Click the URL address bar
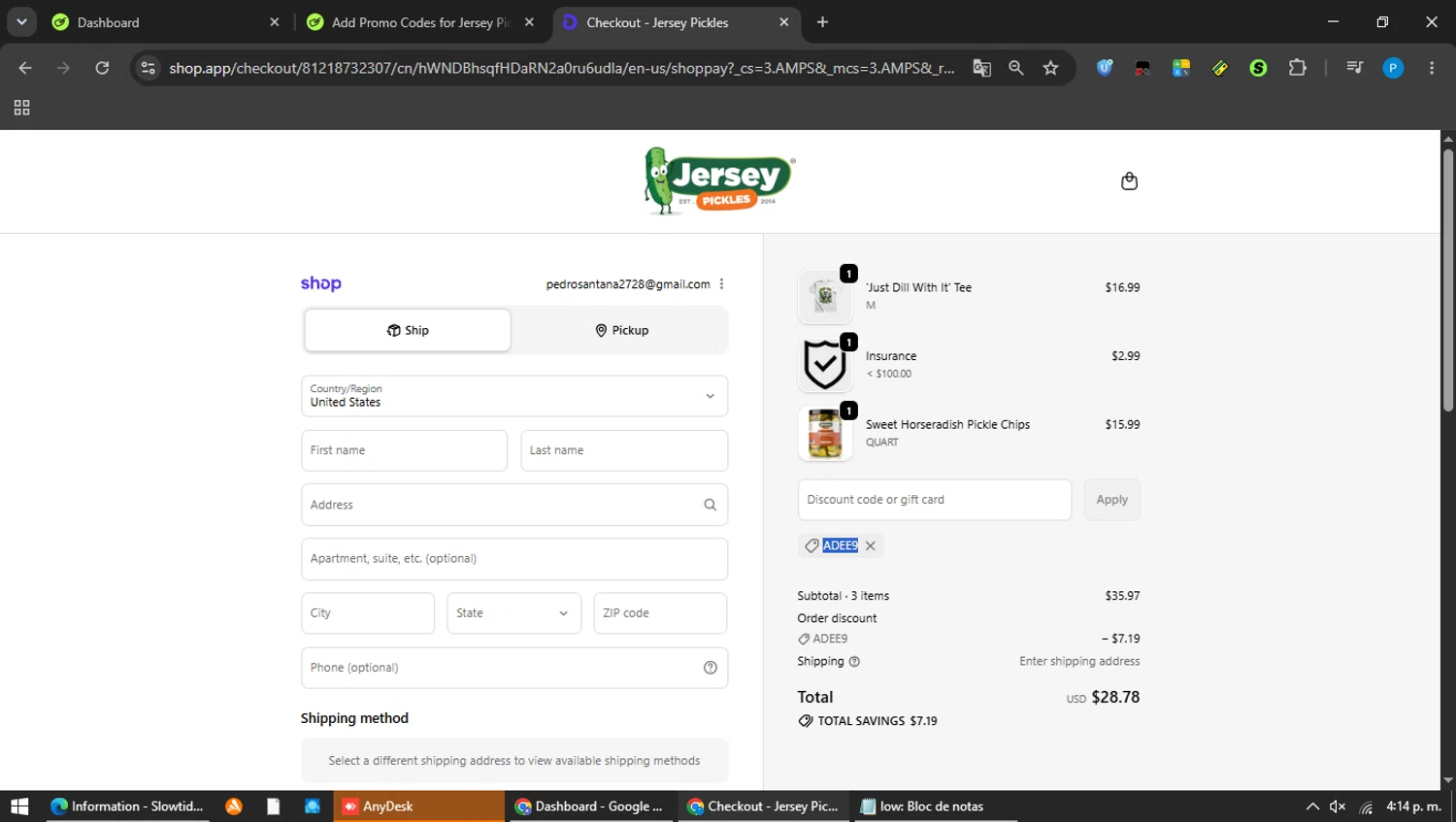Image resolution: width=1456 pixels, height=822 pixels. [x=561, y=68]
